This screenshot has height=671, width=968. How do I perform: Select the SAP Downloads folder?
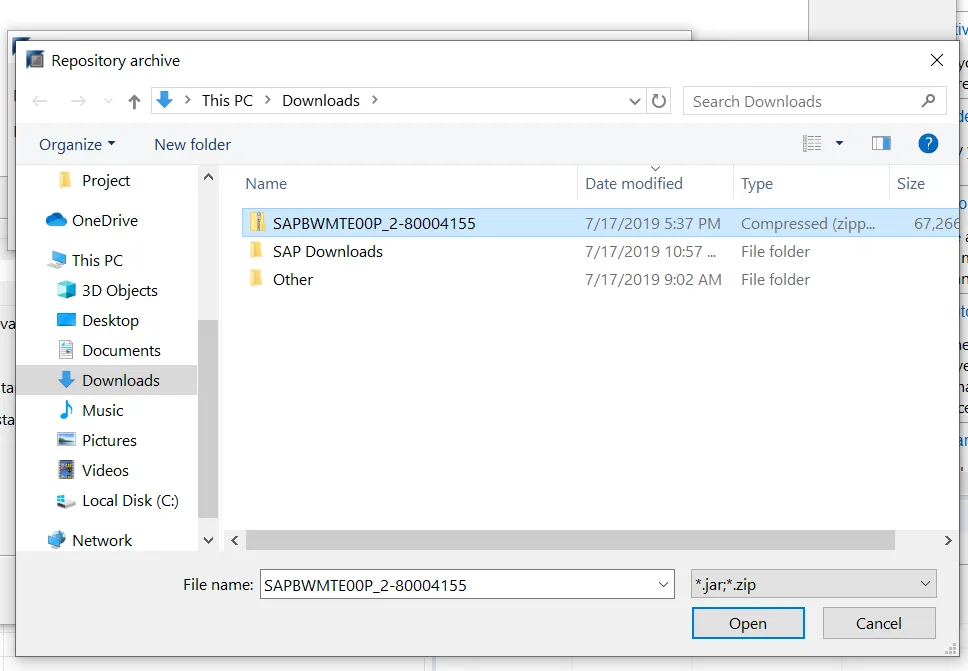pos(327,251)
